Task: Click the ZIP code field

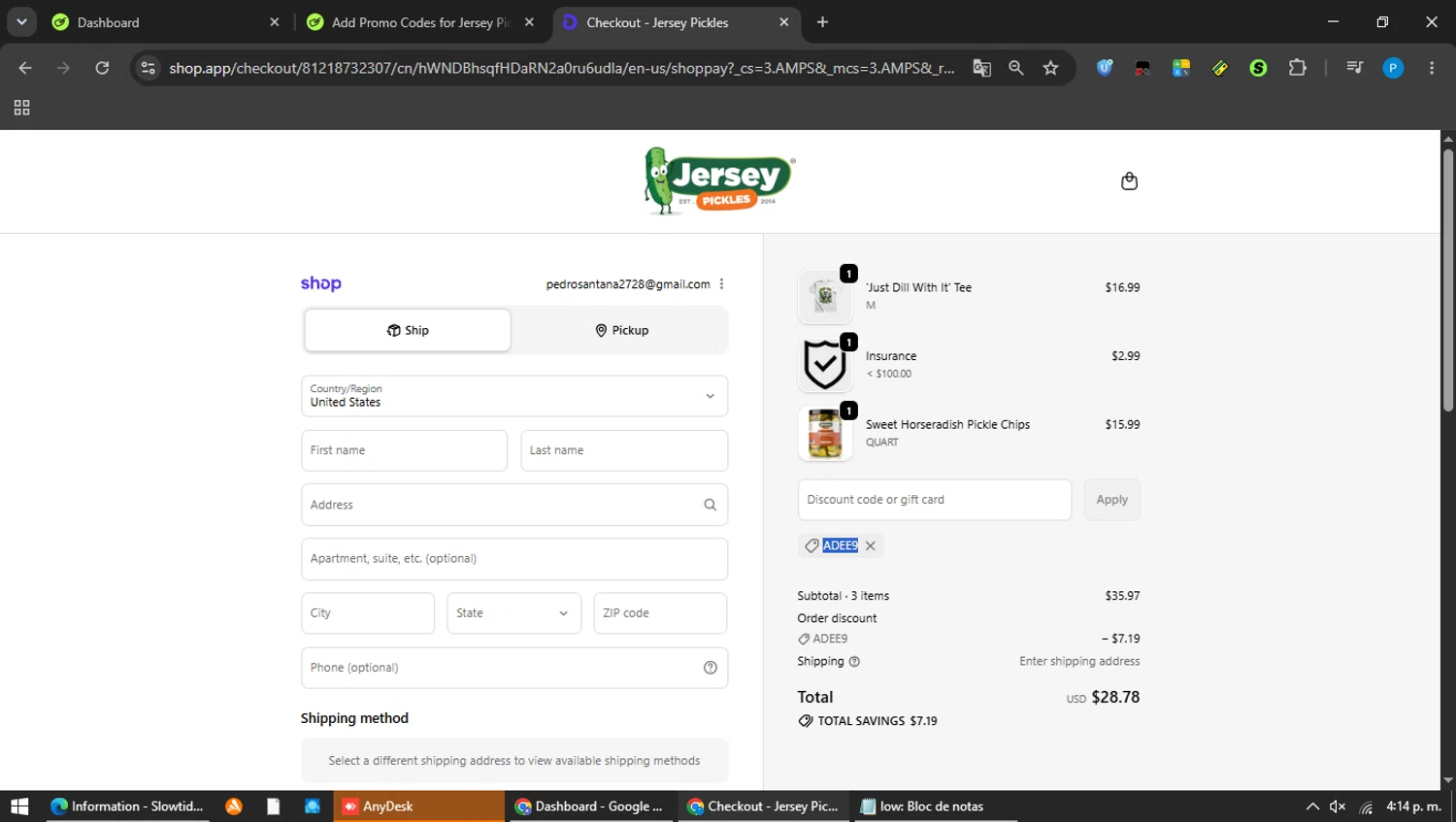Action: click(x=660, y=613)
